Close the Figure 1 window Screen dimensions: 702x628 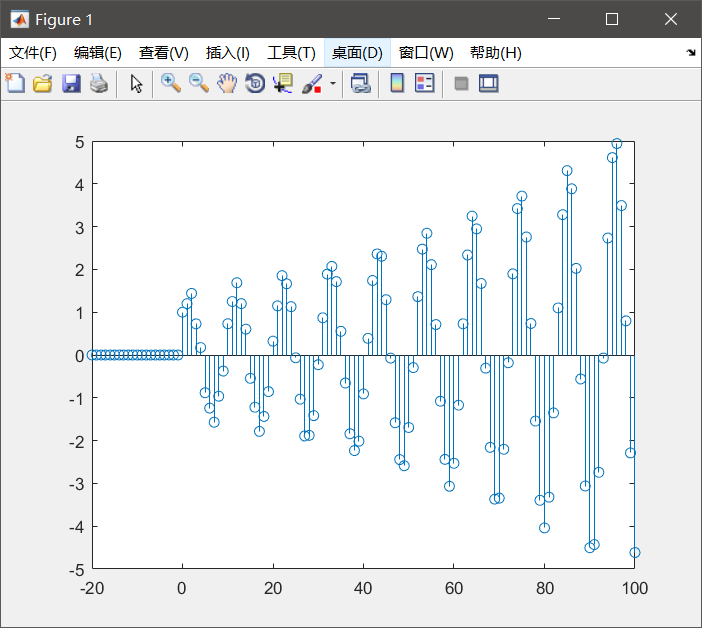[x=671, y=19]
